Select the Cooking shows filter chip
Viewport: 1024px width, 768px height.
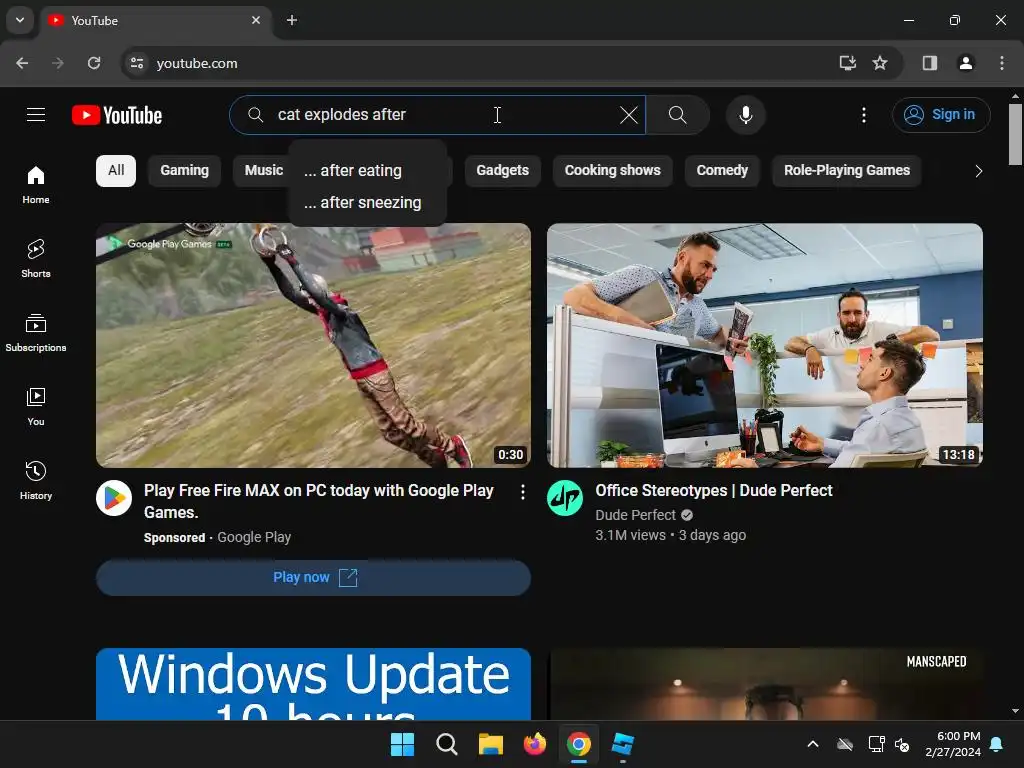612,170
